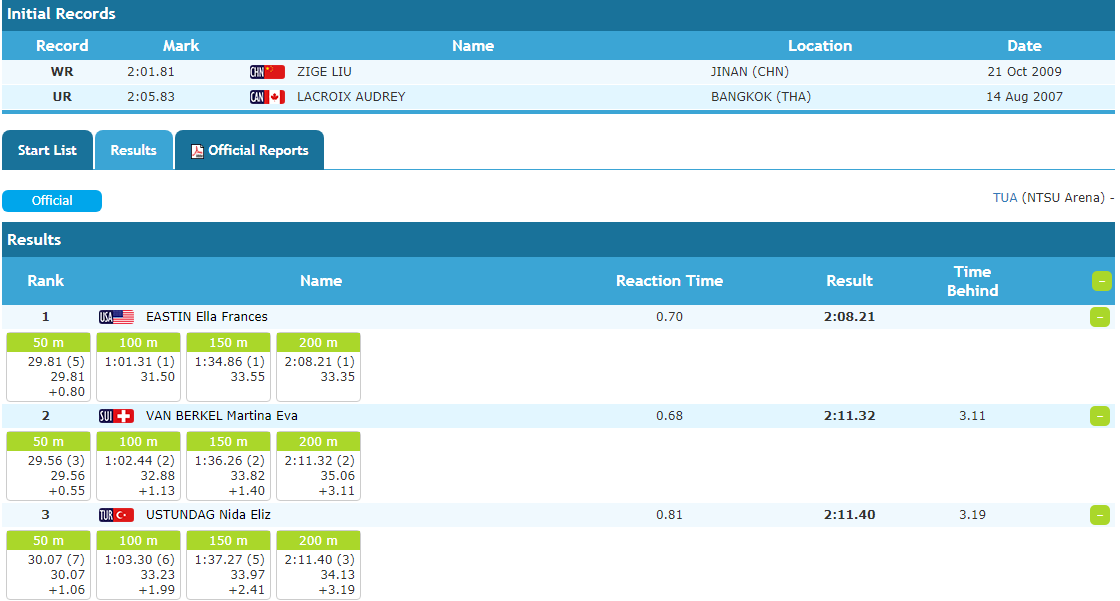Collapse split times for Van Berkel Martina Eva

1100,416
